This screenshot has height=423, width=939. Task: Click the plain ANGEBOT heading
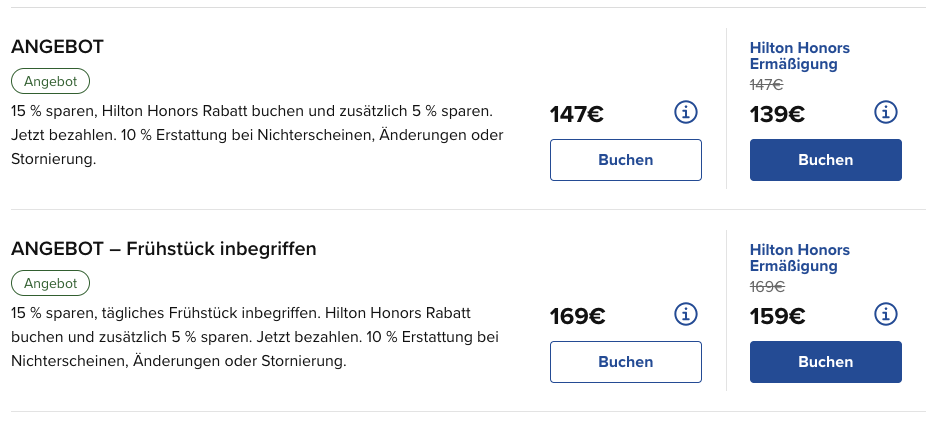[57, 47]
